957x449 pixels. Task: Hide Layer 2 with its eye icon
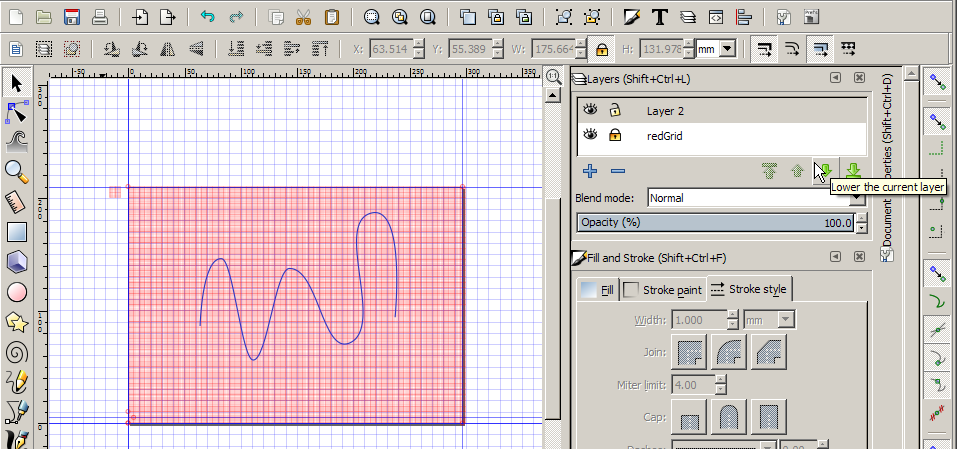click(x=590, y=110)
